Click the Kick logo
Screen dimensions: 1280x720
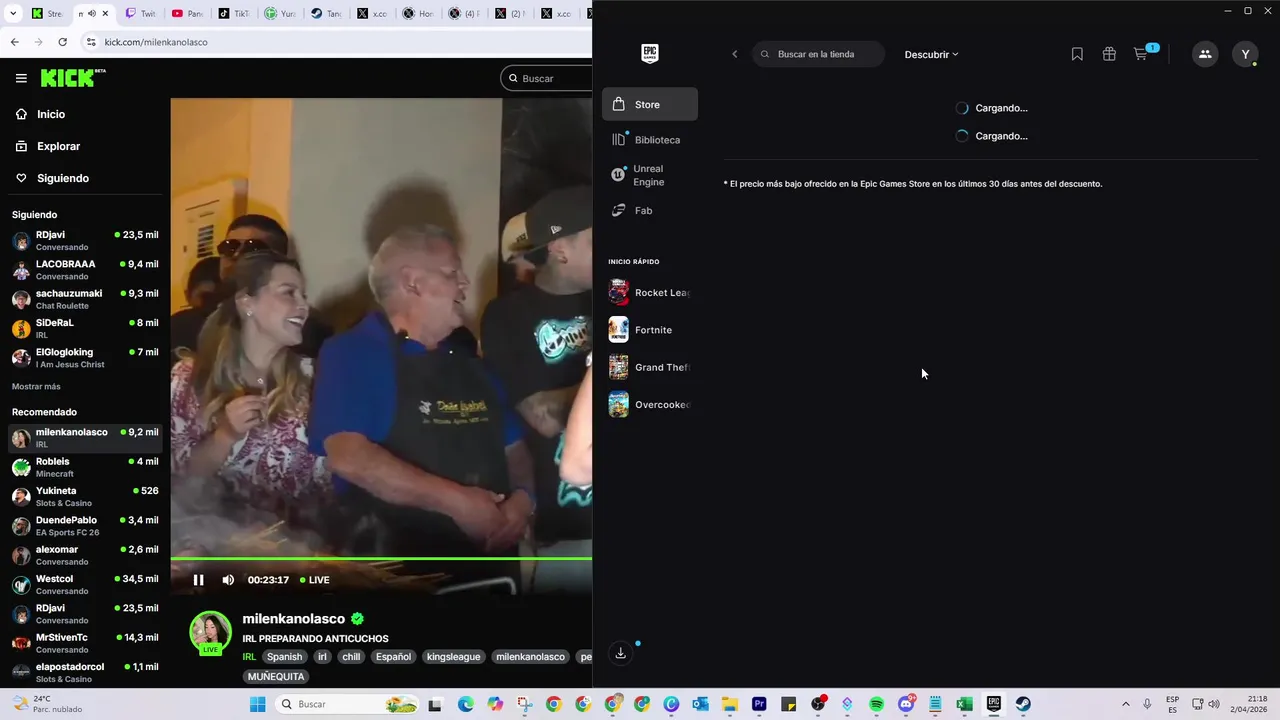pyautogui.click(x=72, y=78)
